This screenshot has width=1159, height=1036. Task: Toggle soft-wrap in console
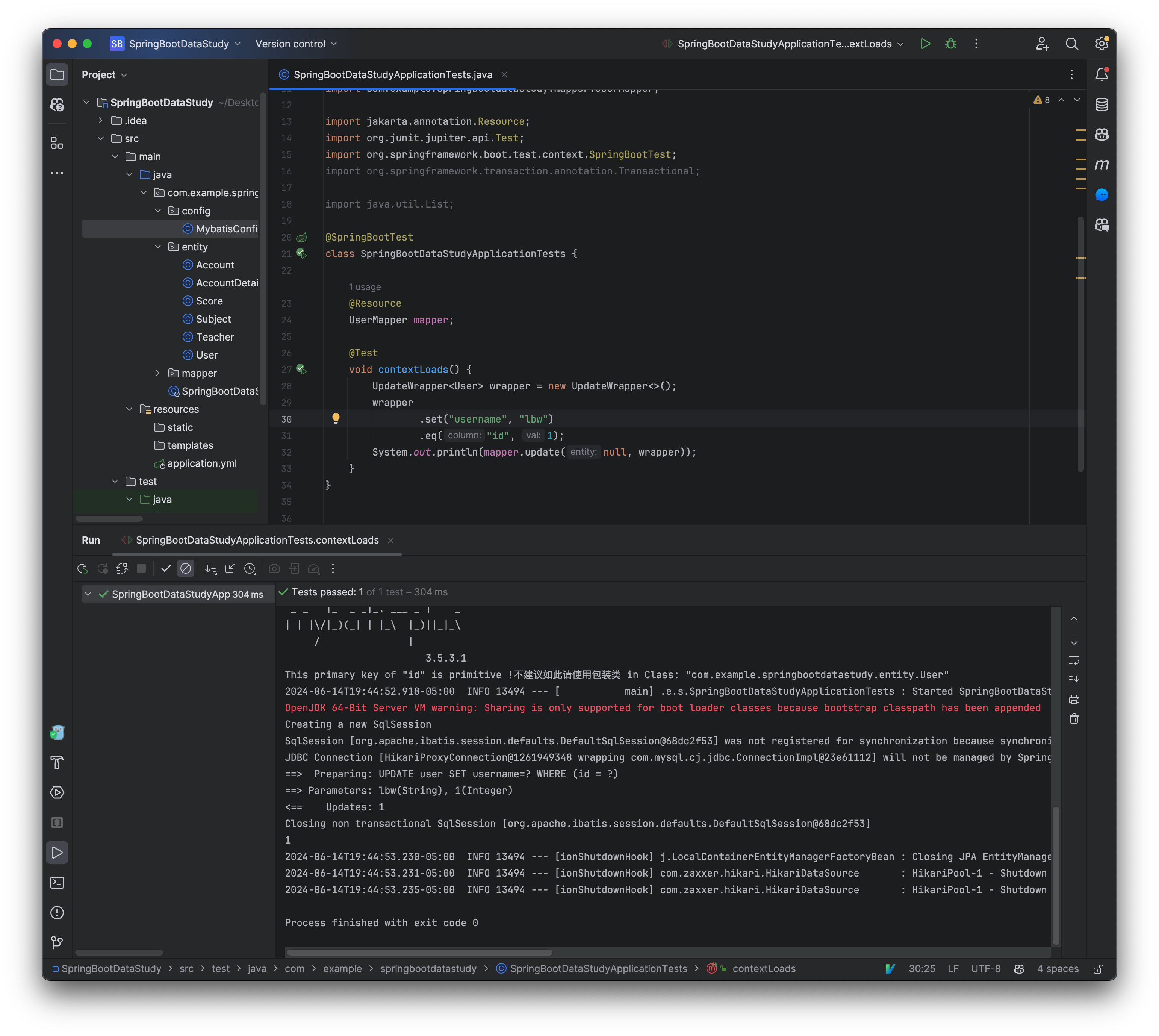click(1074, 661)
